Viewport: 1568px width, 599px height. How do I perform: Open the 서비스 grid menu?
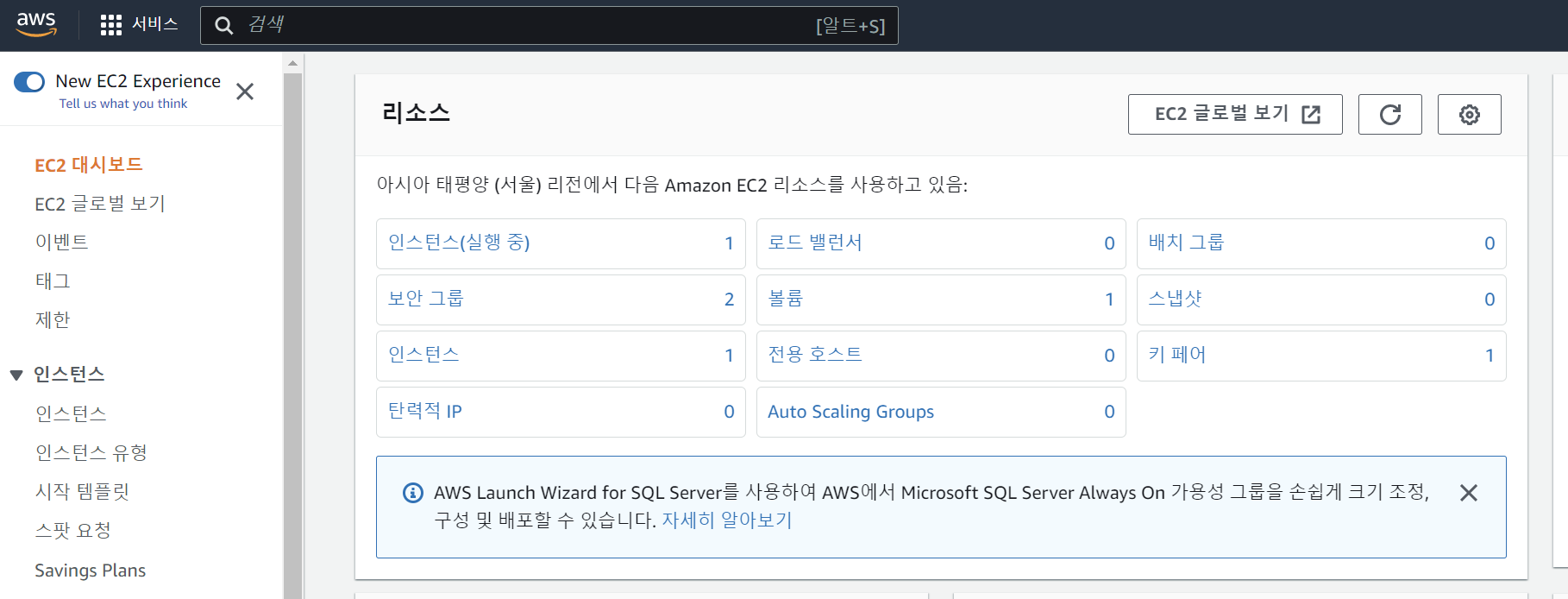point(140,25)
